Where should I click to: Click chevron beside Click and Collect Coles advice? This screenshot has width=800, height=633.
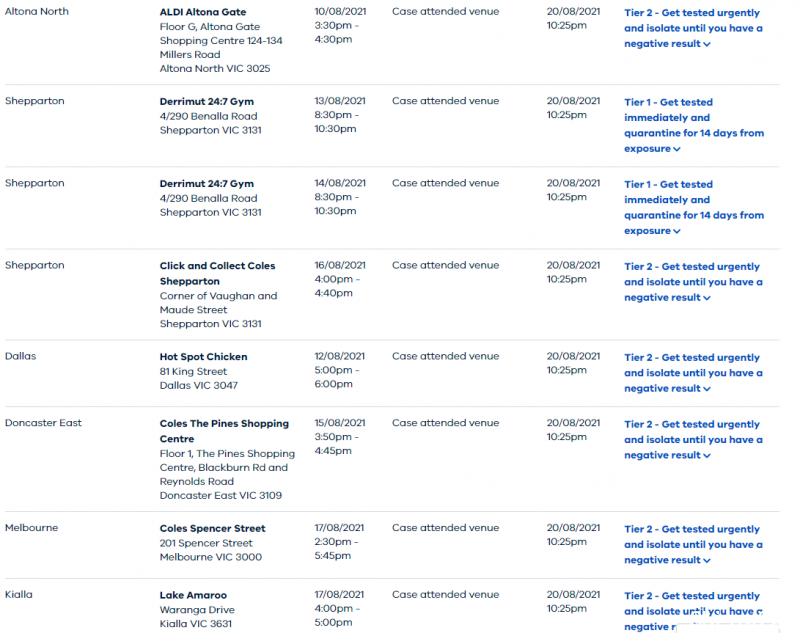707,298
